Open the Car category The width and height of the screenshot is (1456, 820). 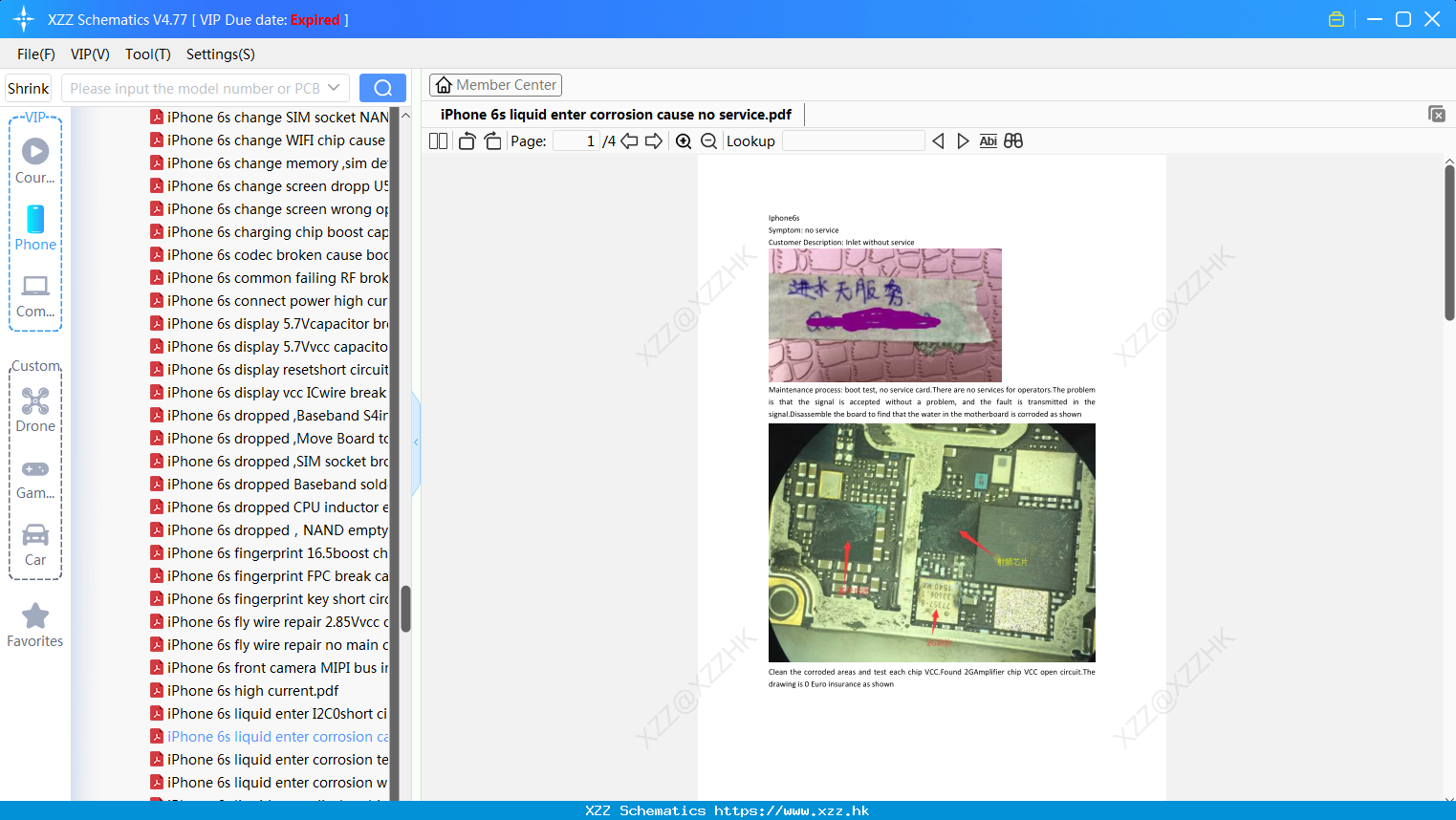pyautogui.click(x=35, y=545)
